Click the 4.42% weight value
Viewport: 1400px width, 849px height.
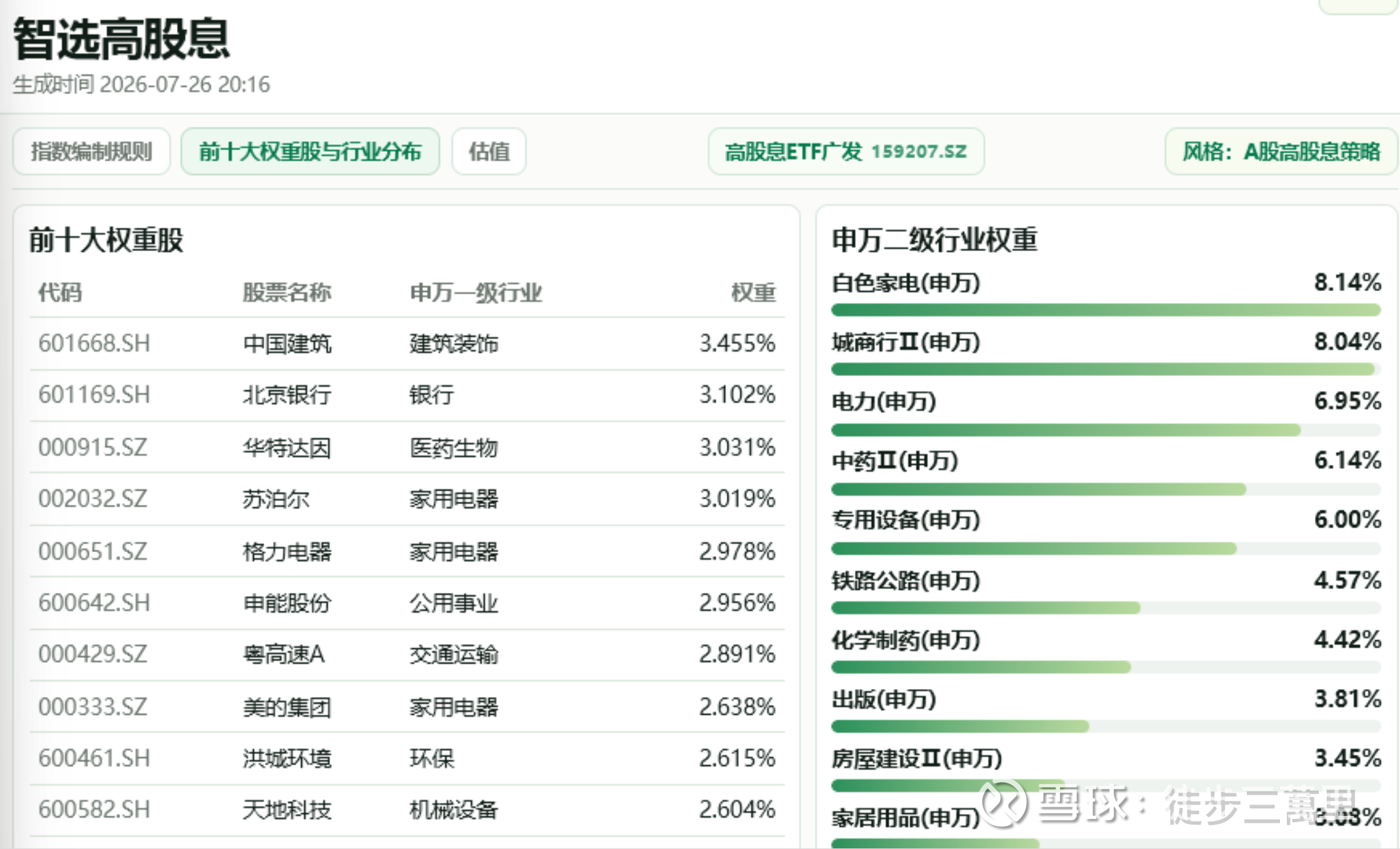point(1347,639)
